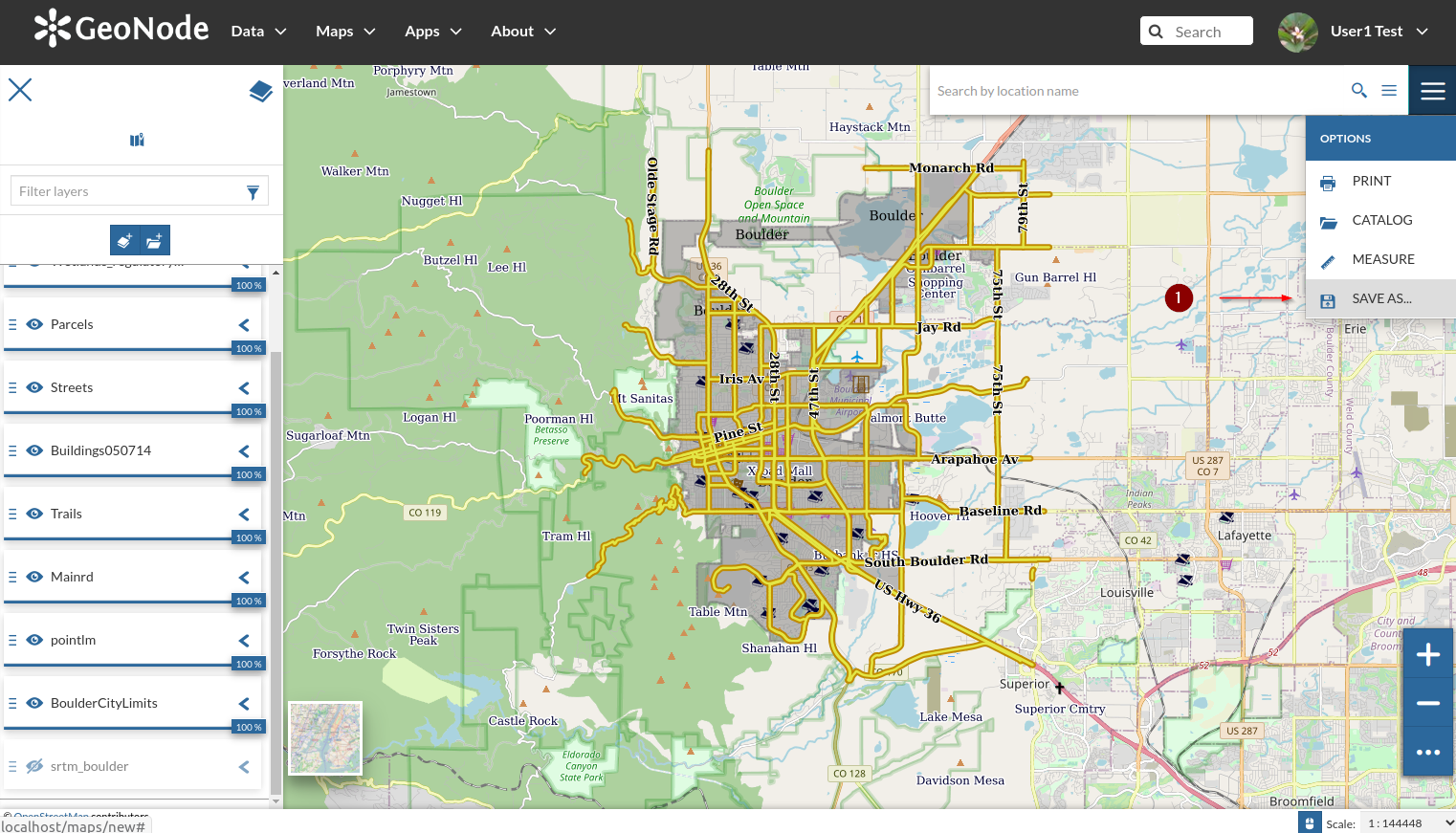Zoom out with the minus button

click(x=1428, y=703)
